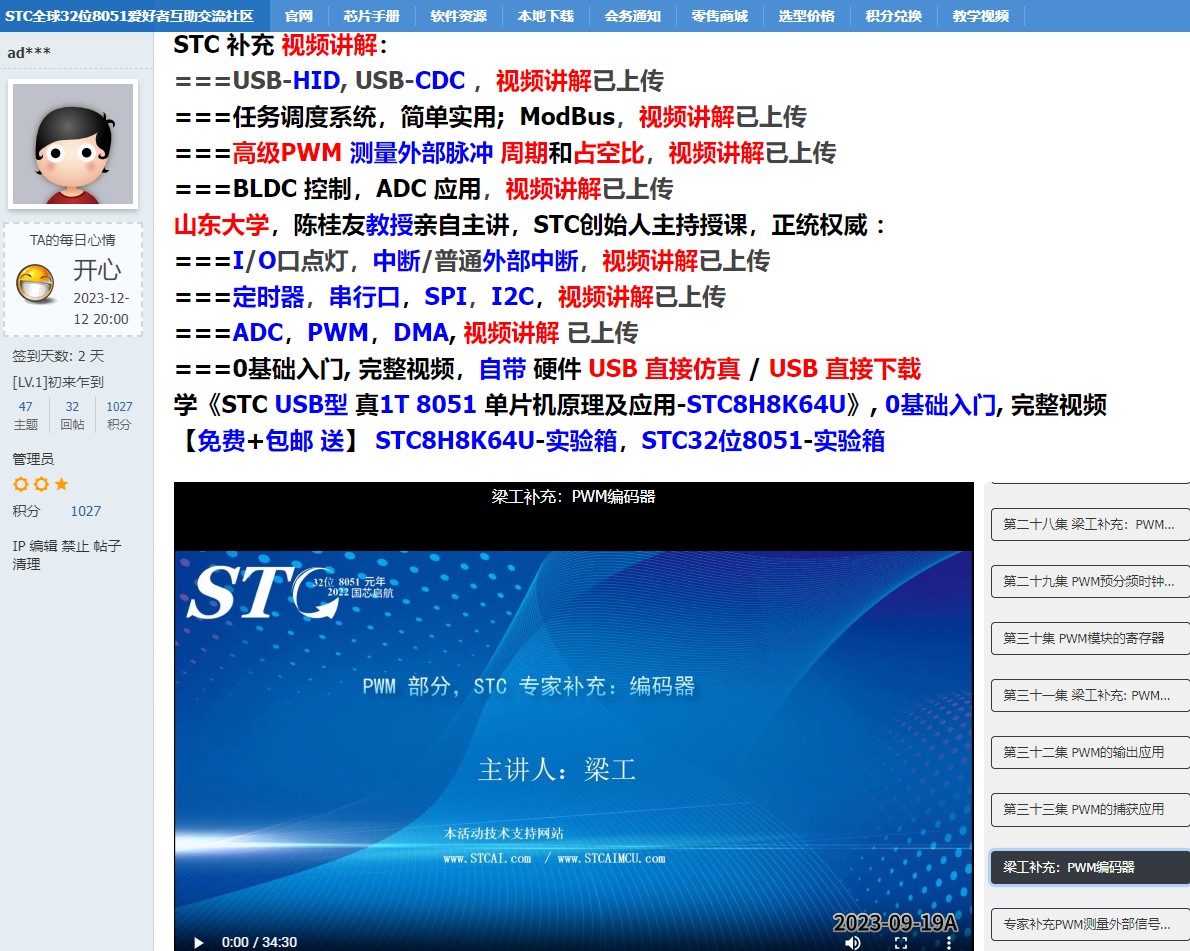
Task: Click the 山东大学 red text
Action: pyautogui.click(x=222, y=225)
